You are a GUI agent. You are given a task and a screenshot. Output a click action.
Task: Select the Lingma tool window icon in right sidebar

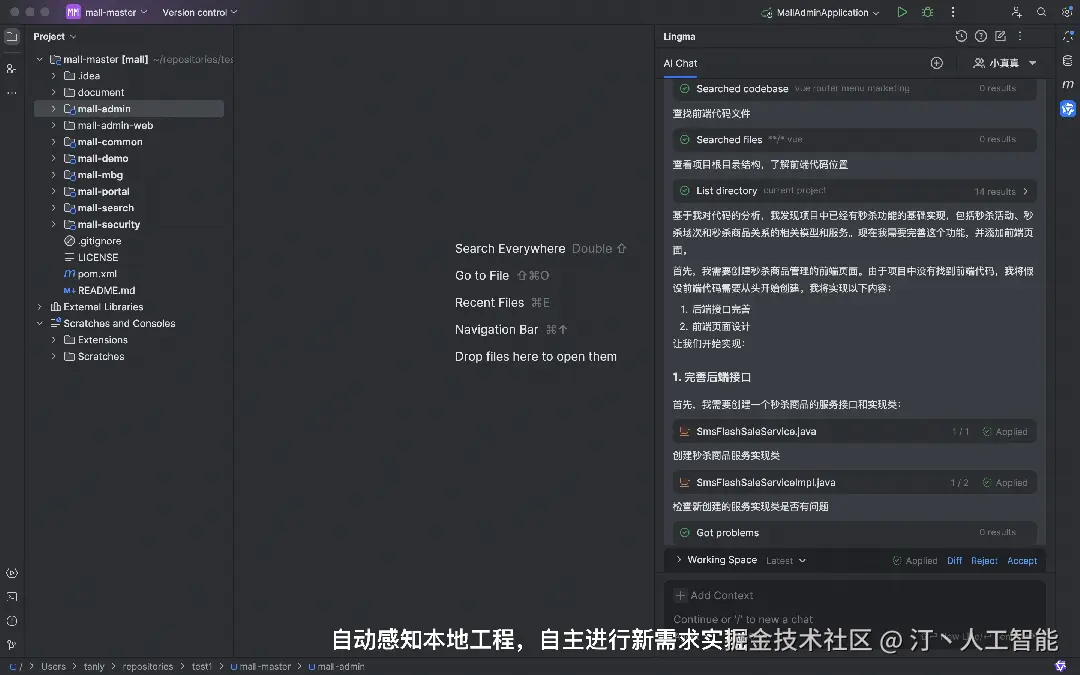point(1068,108)
